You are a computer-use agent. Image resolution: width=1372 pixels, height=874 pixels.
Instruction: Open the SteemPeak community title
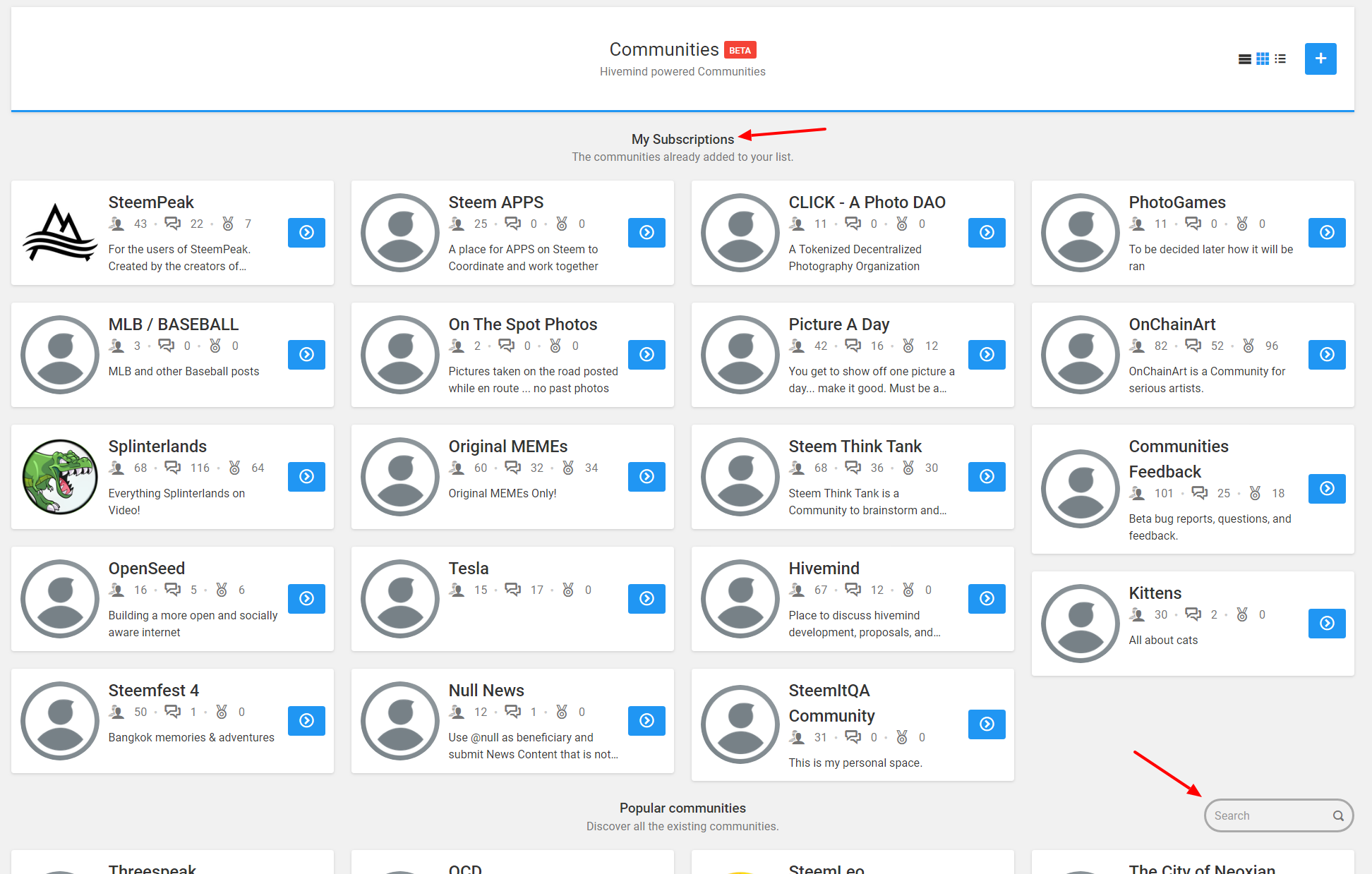tap(151, 202)
